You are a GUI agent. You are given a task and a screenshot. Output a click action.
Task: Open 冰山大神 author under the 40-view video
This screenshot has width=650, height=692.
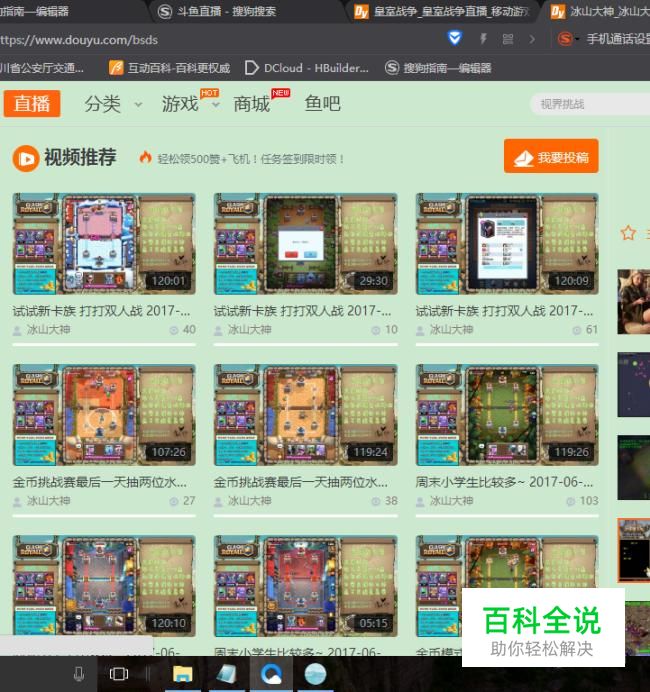point(48,330)
